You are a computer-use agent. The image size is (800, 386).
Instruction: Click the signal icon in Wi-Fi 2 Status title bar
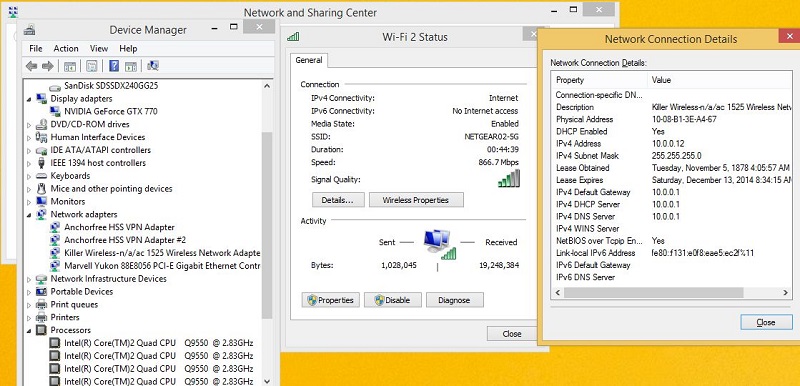[x=293, y=36]
